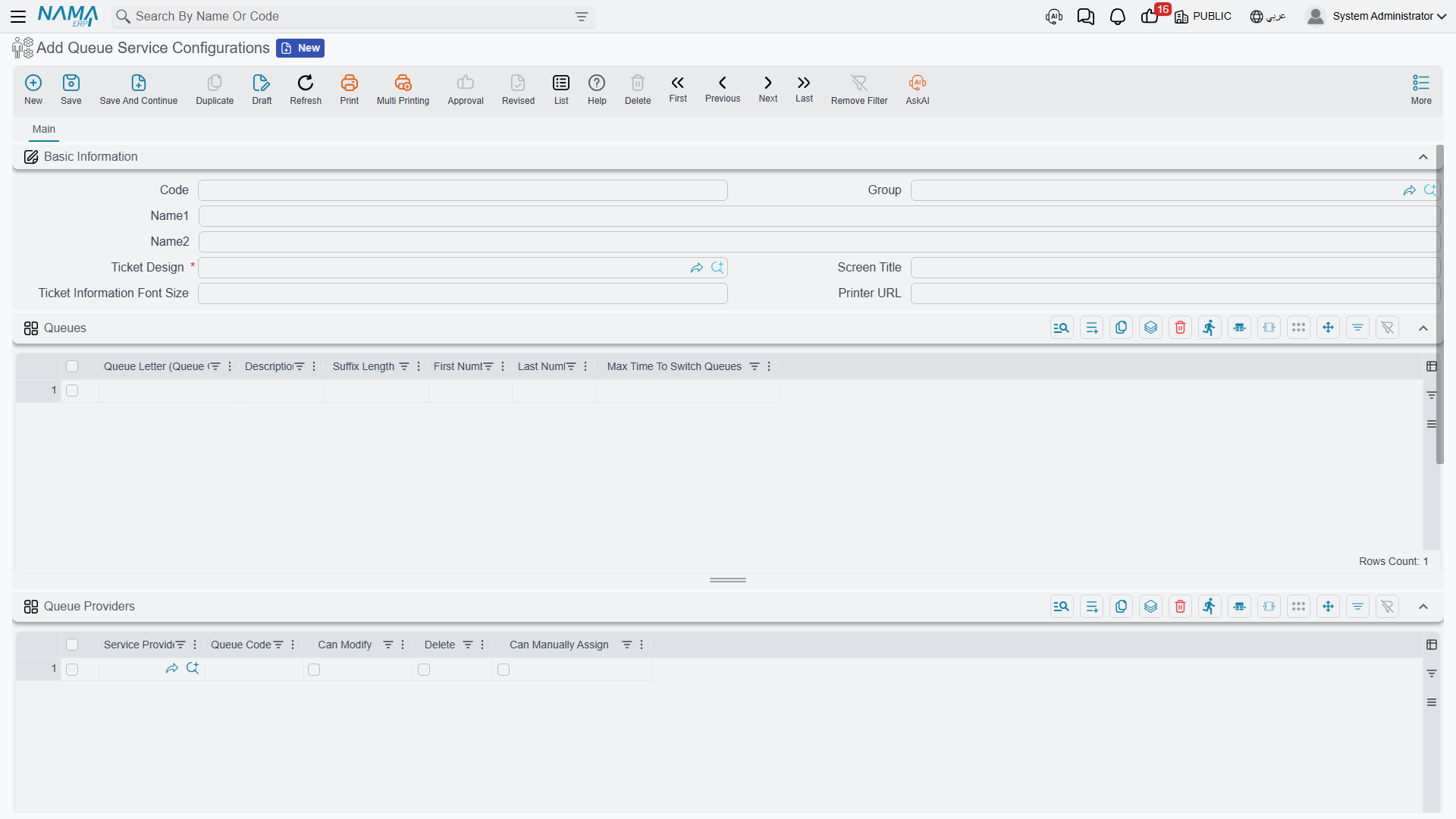Open the chat messages icon in header
The height and width of the screenshot is (819, 1456).
(1086, 17)
